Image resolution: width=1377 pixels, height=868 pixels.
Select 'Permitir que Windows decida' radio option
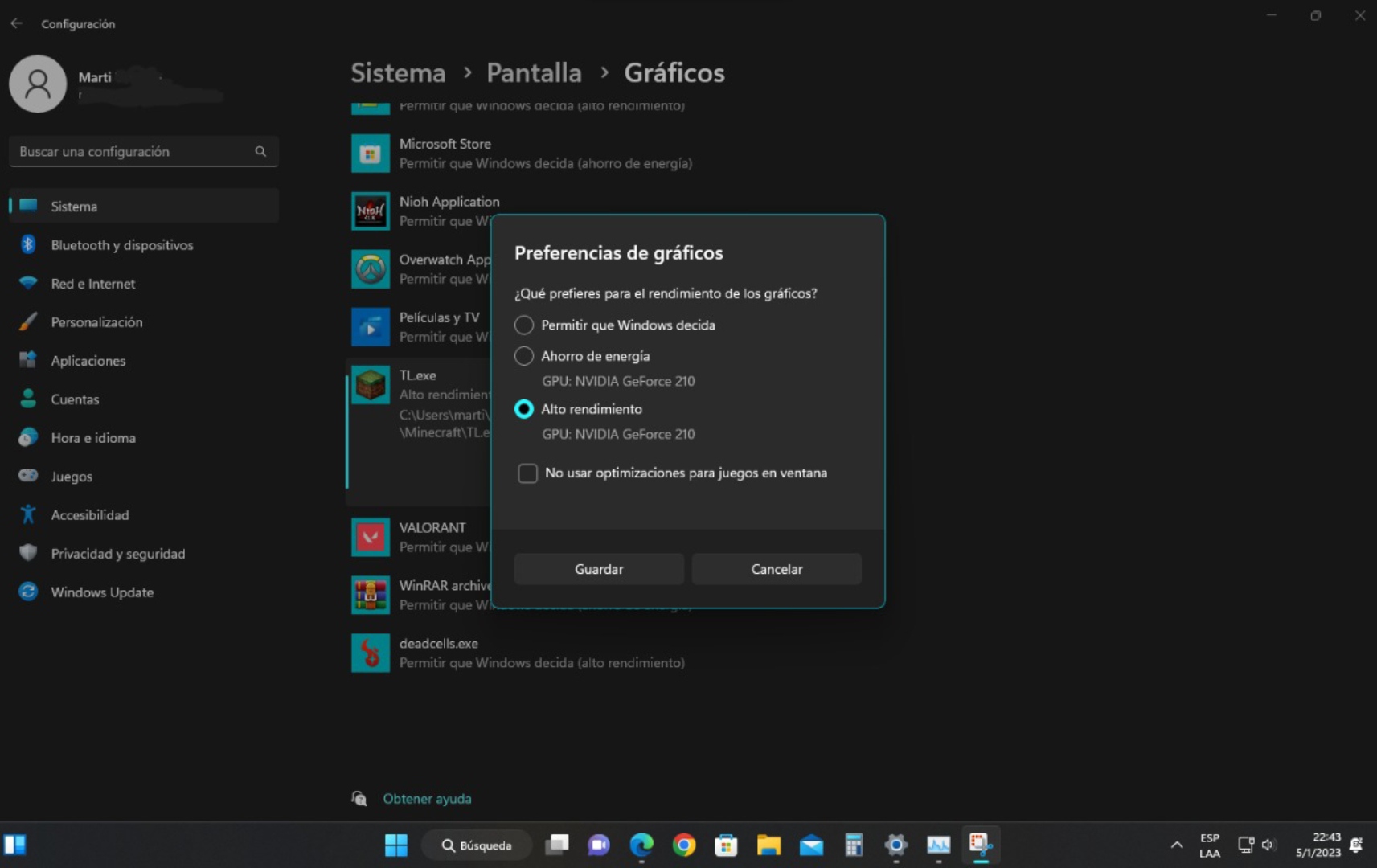[524, 325]
